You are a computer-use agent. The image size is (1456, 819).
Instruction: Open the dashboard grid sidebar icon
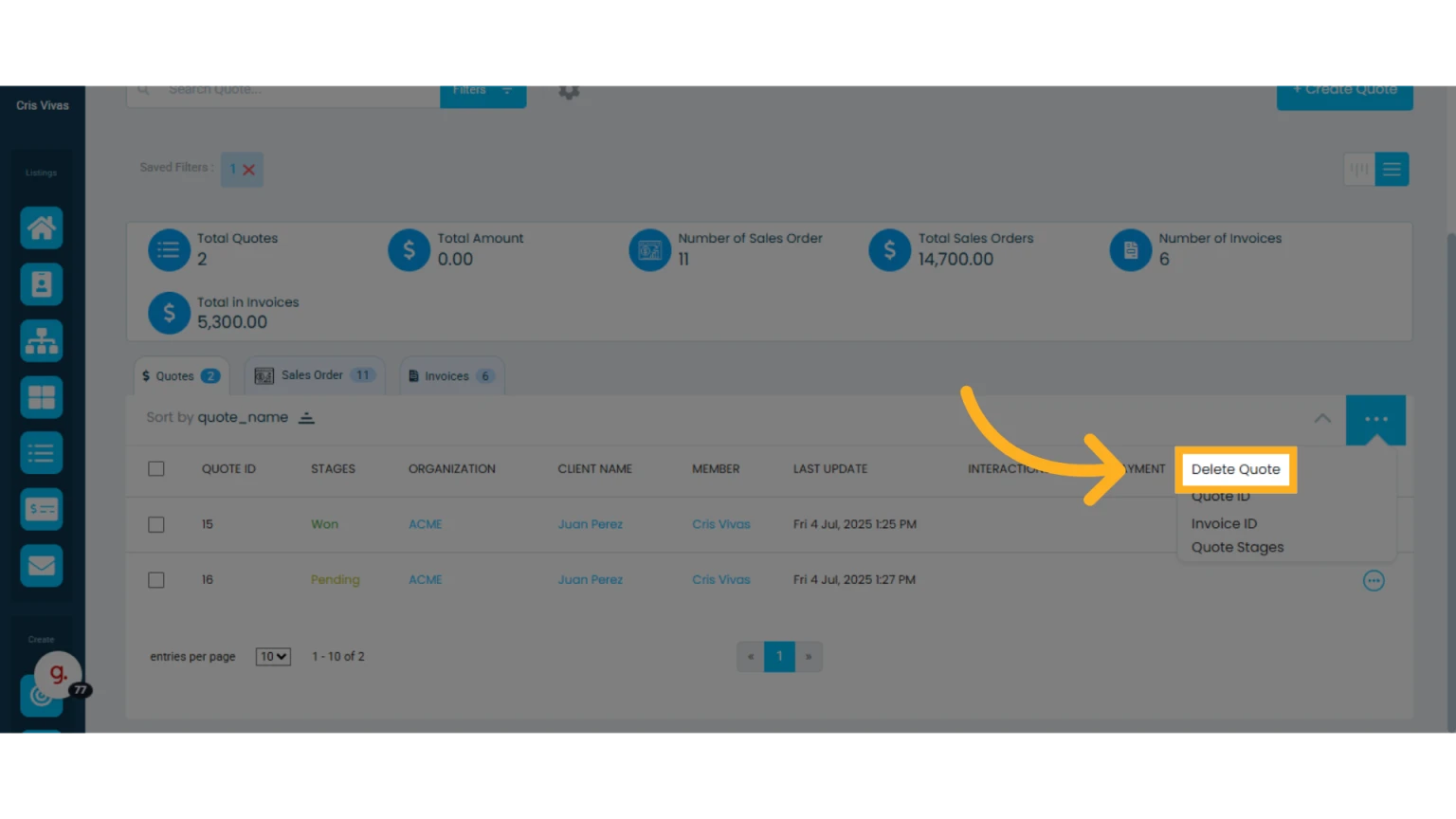[42, 397]
